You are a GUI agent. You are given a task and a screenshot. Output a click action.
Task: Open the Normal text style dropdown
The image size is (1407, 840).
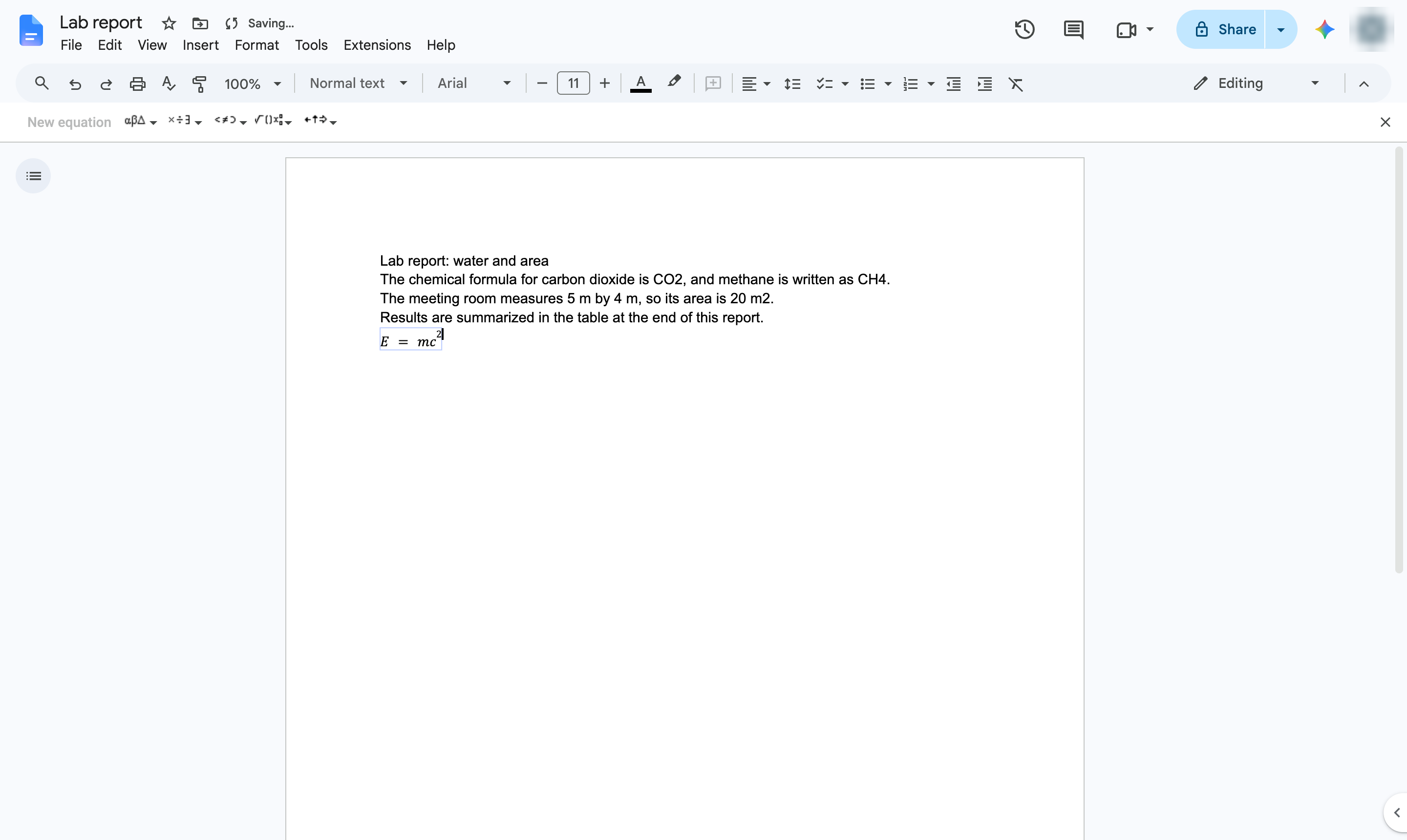(358, 83)
